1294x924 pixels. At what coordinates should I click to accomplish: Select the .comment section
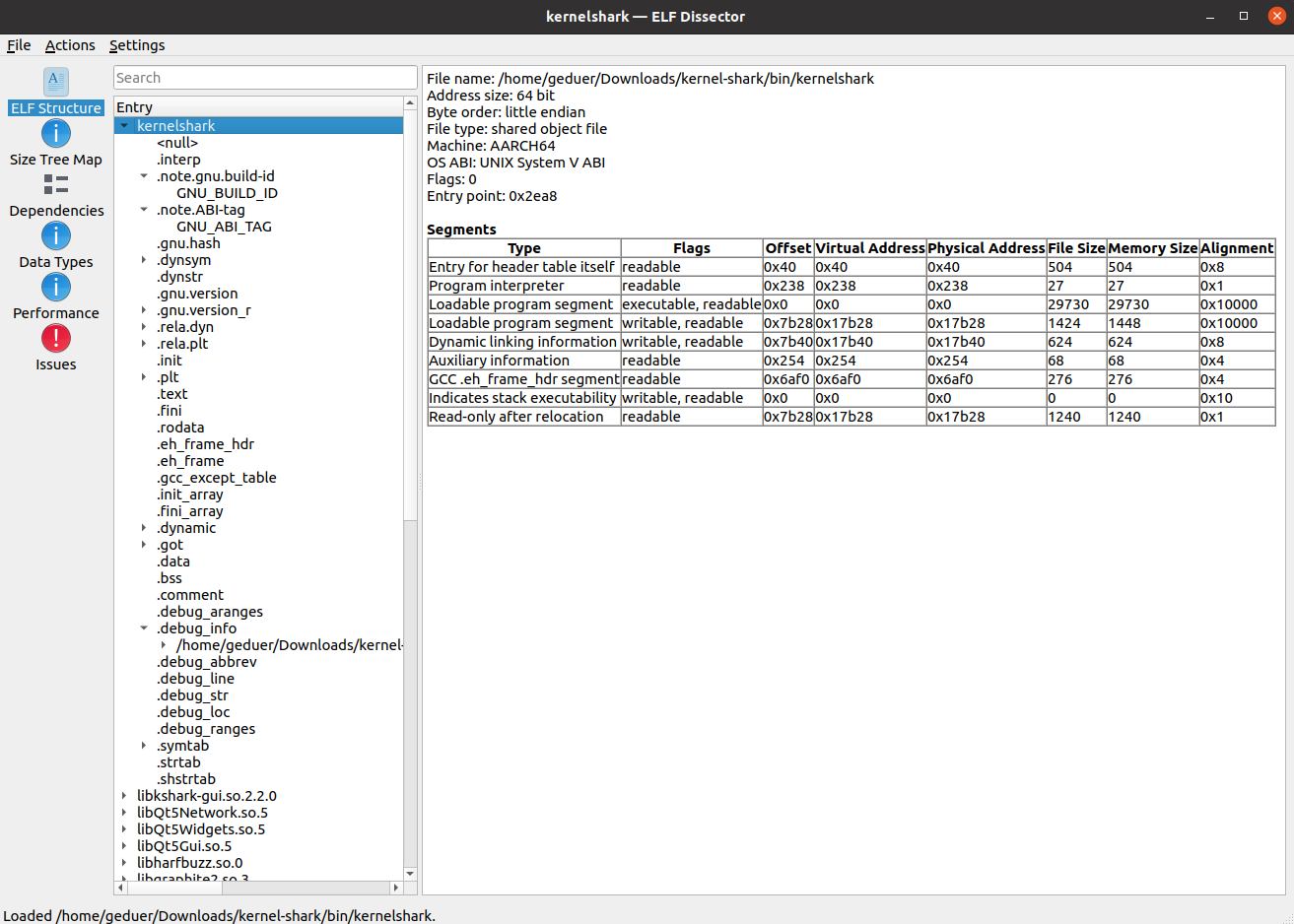(x=190, y=595)
